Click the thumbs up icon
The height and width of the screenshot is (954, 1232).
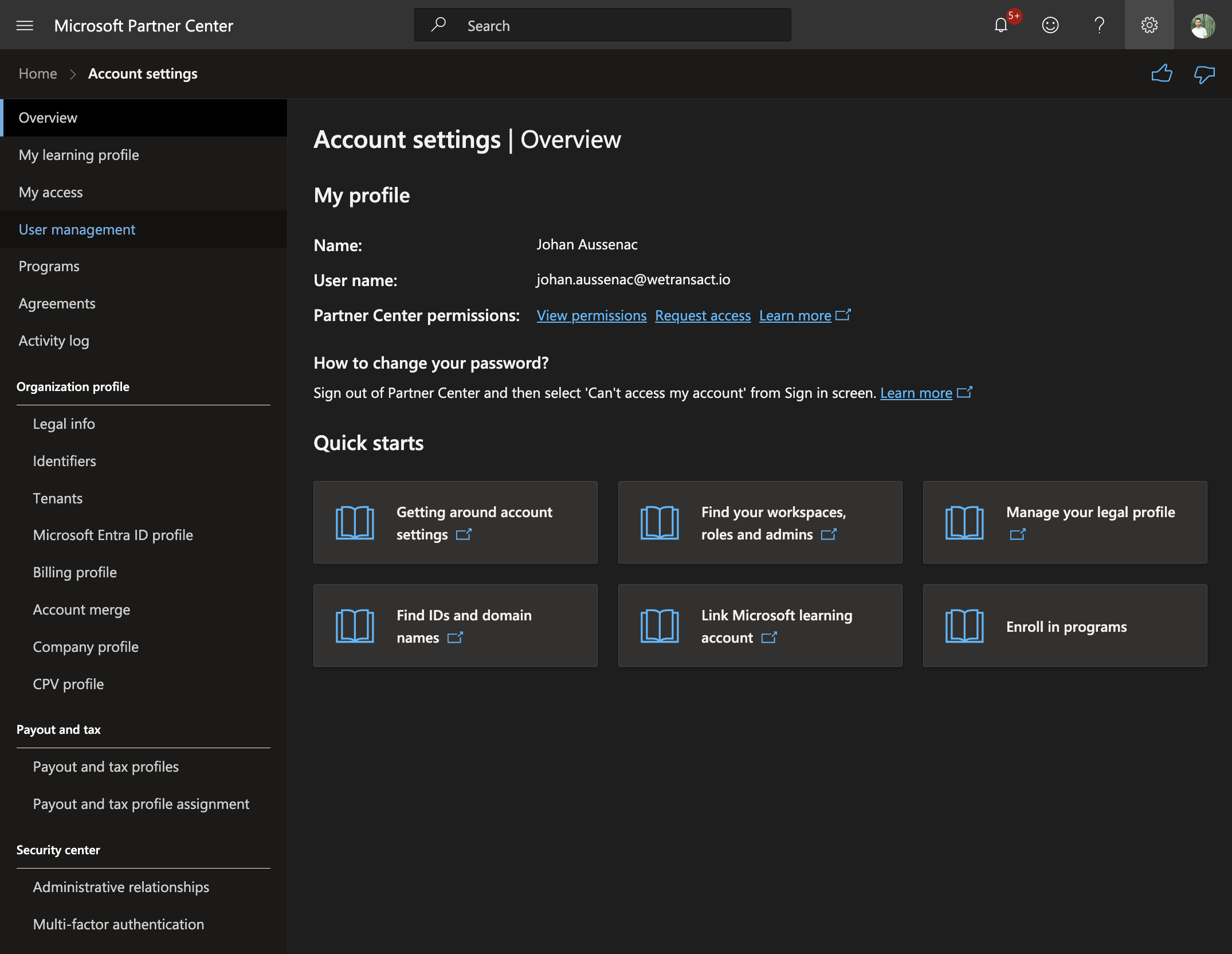[x=1162, y=73]
